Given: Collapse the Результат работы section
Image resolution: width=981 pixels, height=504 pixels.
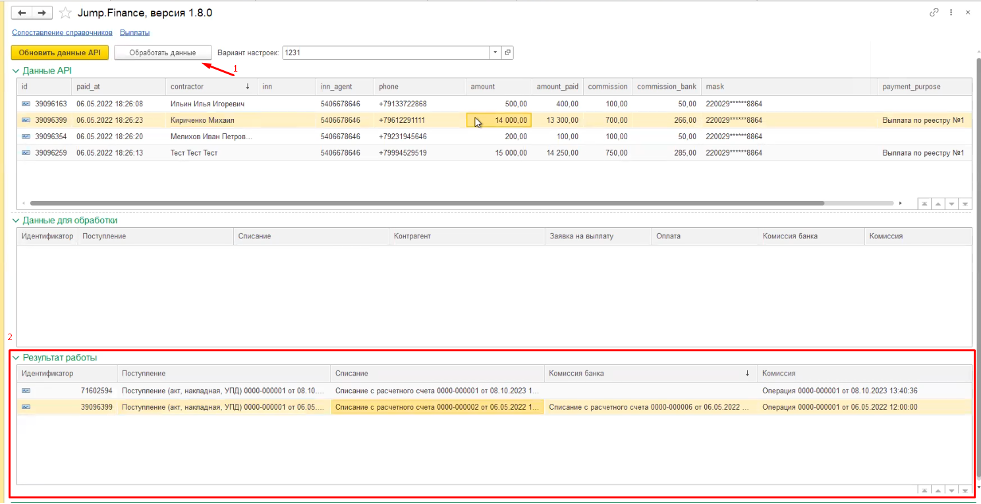Looking at the screenshot, I should pyautogui.click(x=15, y=357).
